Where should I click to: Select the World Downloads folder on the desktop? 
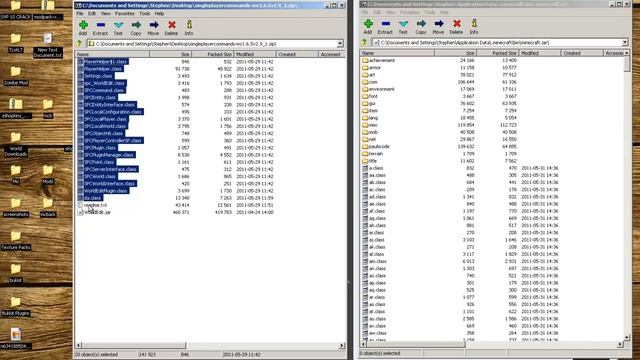point(16,144)
